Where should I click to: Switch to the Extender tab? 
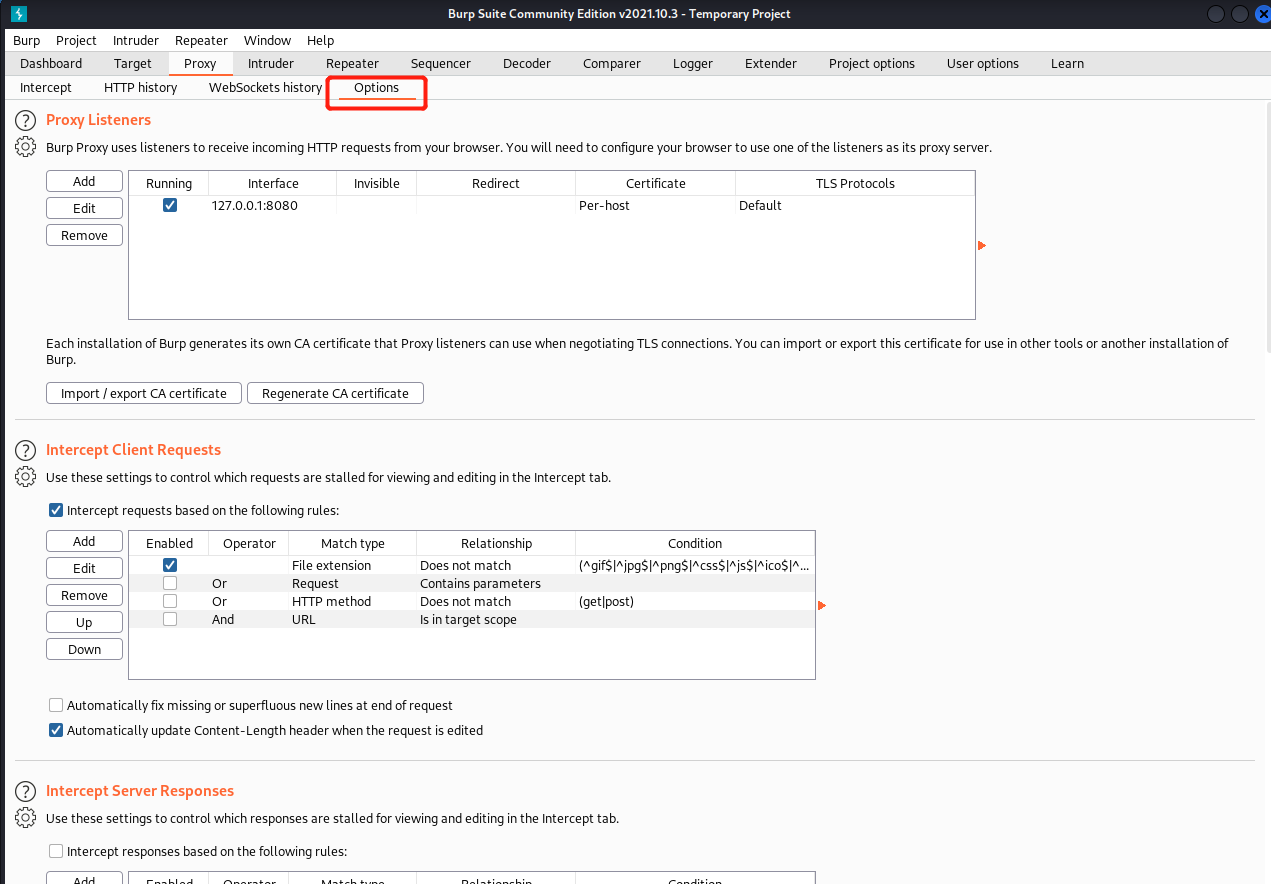pyautogui.click(x=771, y=63)
